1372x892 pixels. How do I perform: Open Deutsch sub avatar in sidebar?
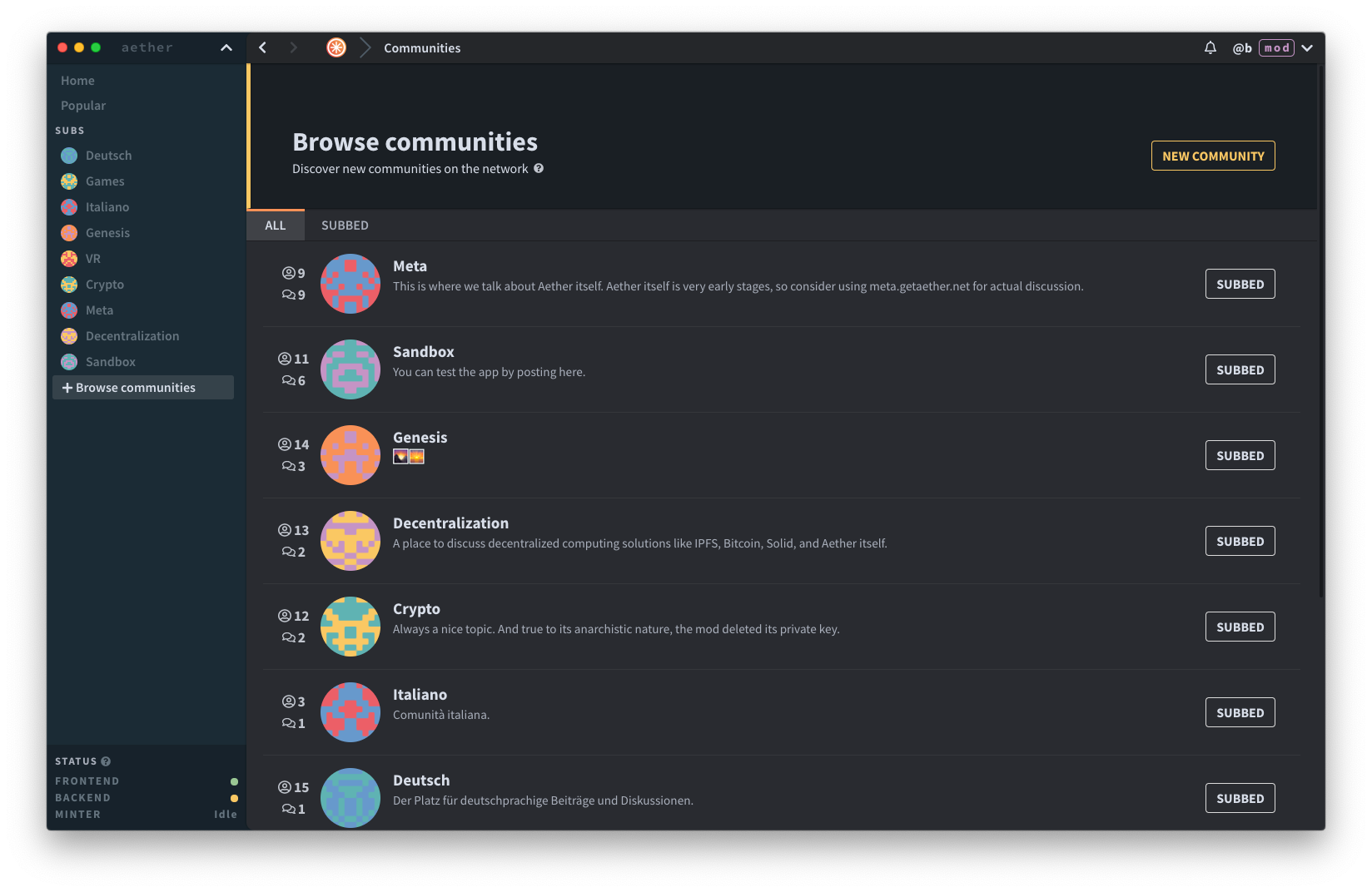coord(69,156)
